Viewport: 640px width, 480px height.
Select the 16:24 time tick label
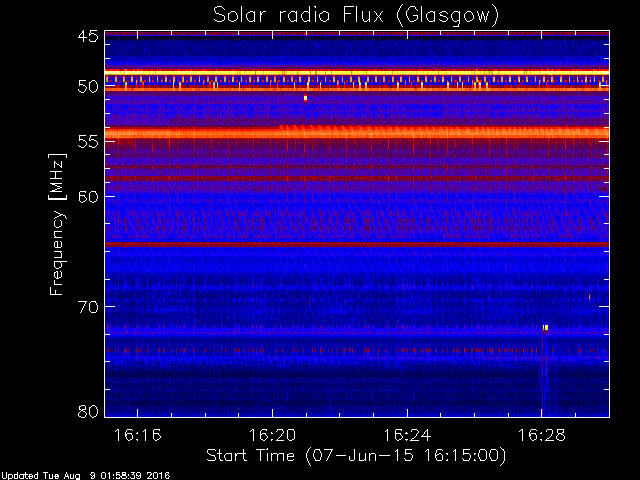coord(405,436)
